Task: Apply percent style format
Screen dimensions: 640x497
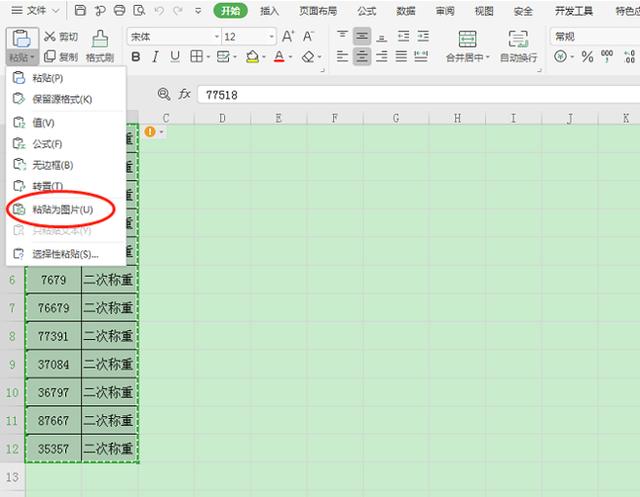Action: (587, 57)
